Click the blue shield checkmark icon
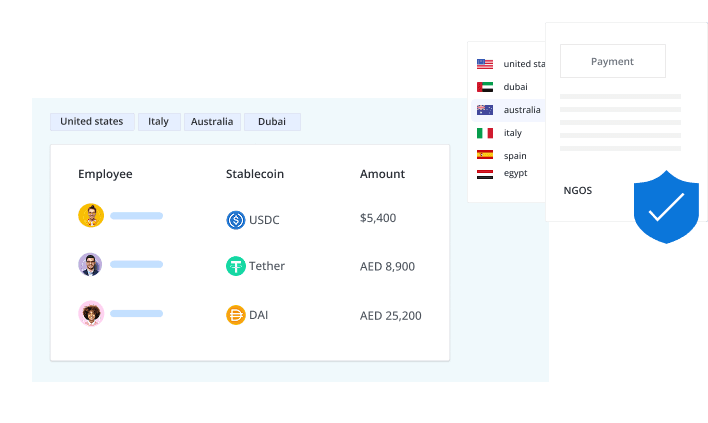Screen dimensions: 708x423 [x=666, y=207]
